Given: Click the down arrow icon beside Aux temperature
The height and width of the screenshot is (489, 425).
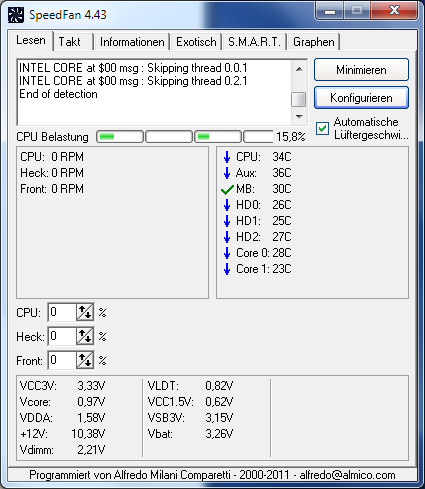Looking at the screenshot, I should 227,173.
